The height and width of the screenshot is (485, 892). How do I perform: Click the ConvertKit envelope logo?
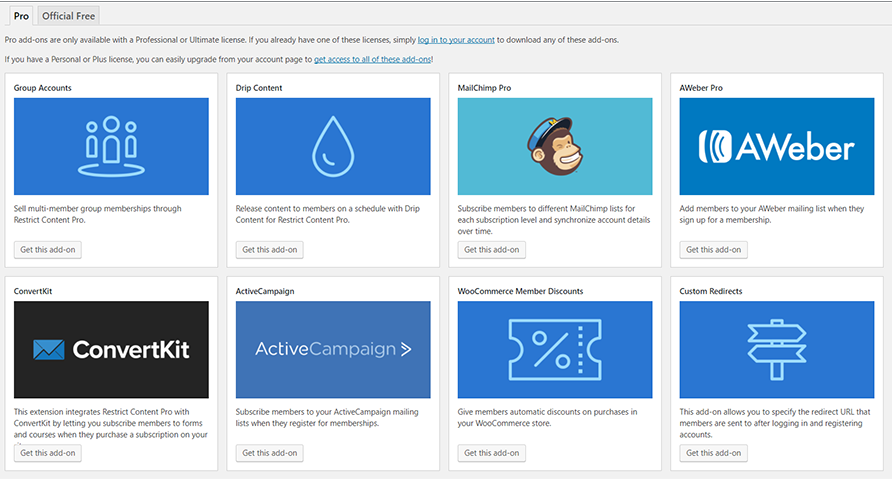click(x=50, y=349)
